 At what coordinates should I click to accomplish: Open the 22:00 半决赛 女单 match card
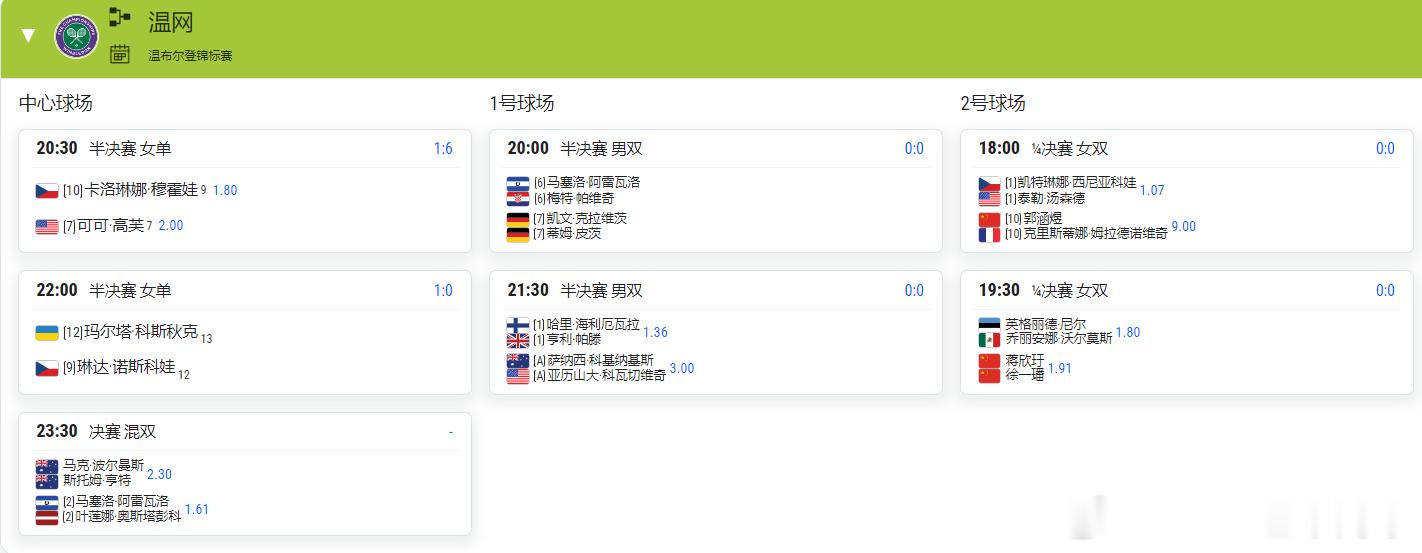pos(245,332)
